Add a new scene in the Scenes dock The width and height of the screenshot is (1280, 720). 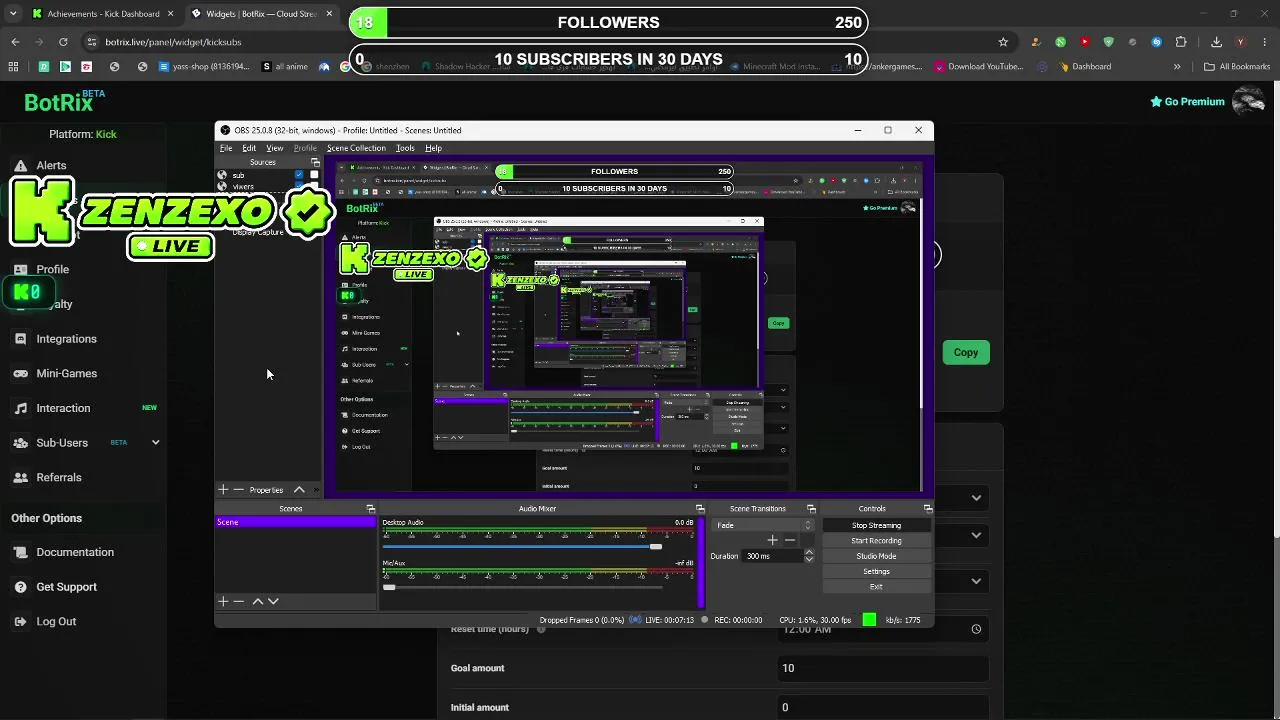223,601
